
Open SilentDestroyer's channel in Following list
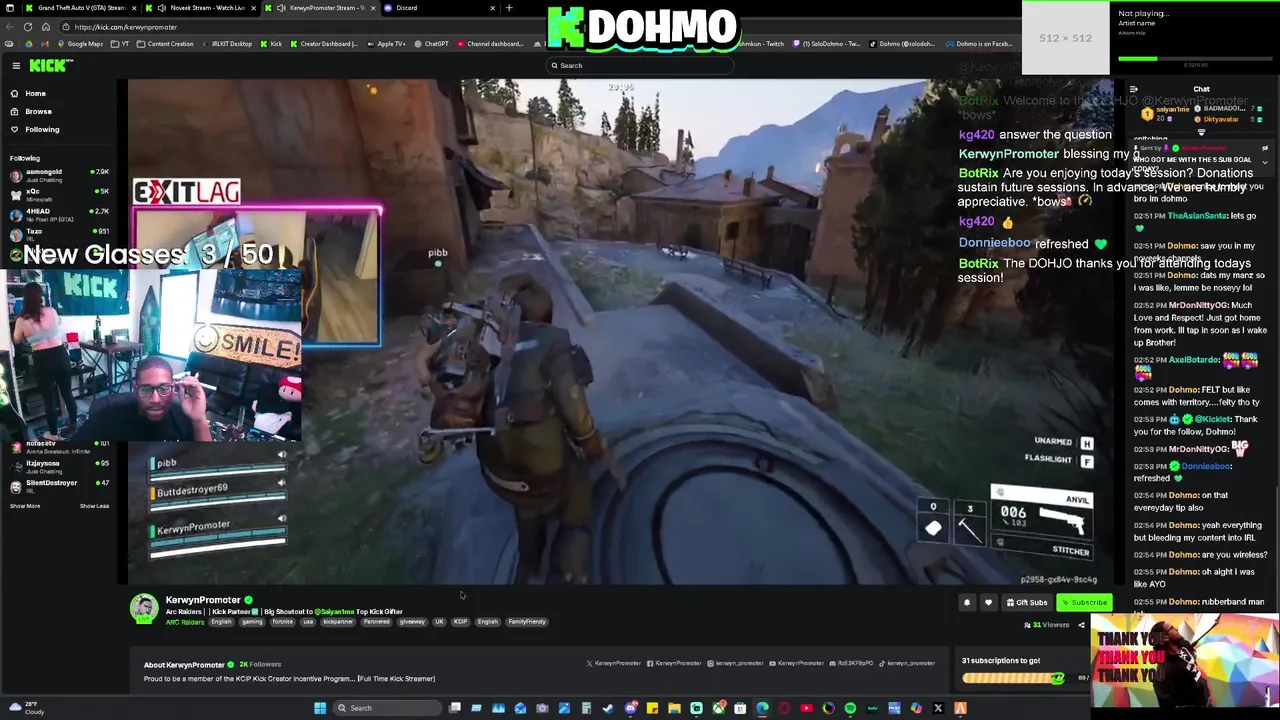[x=60, y=486]
